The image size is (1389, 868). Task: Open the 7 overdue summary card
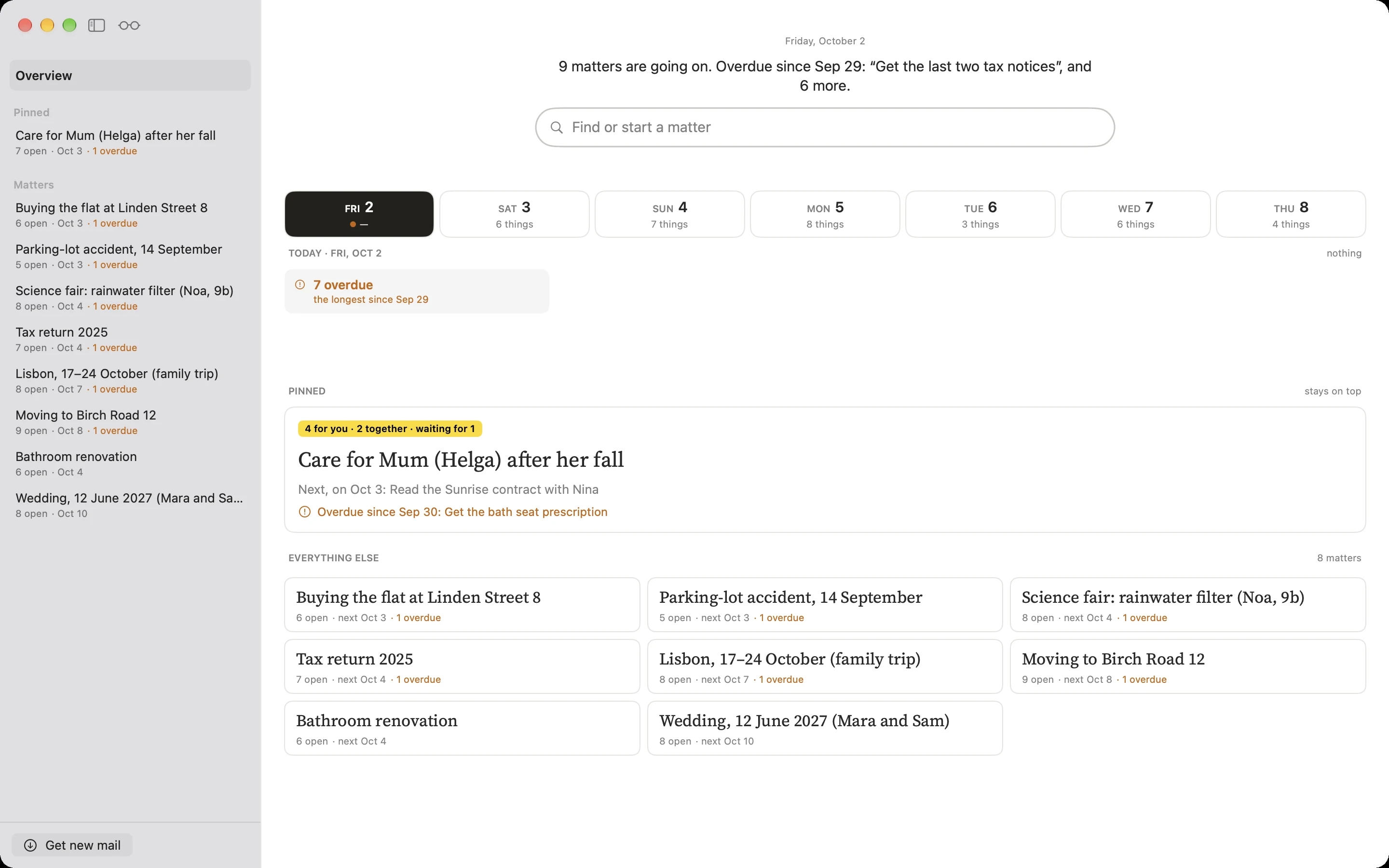[x=417, y=291]
